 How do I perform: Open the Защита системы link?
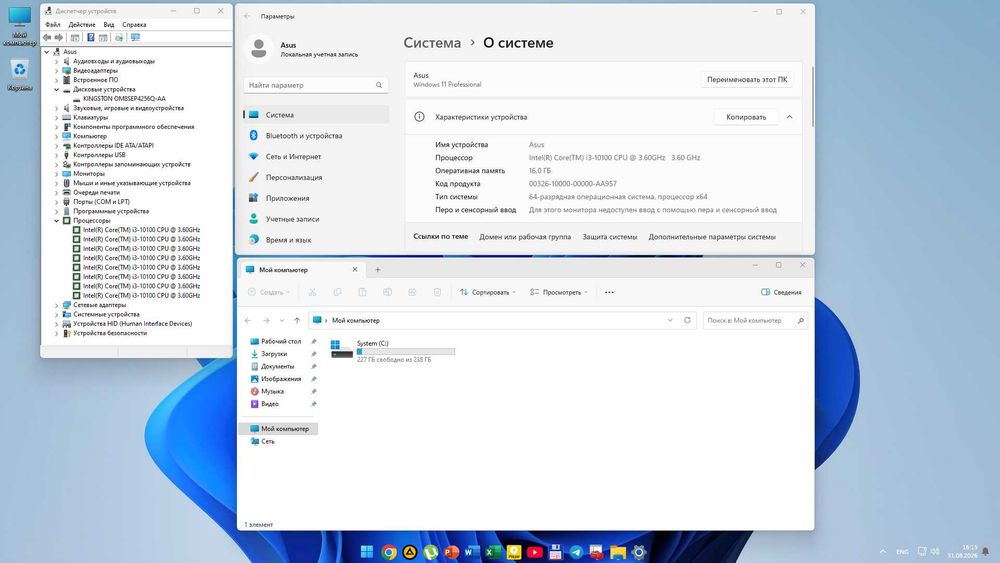609,237
